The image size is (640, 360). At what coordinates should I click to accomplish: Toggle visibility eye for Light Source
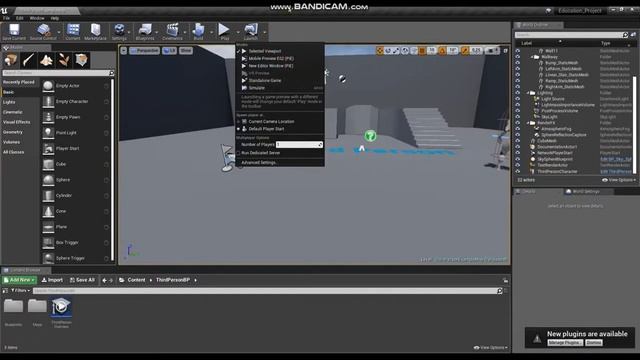point(518,99)
